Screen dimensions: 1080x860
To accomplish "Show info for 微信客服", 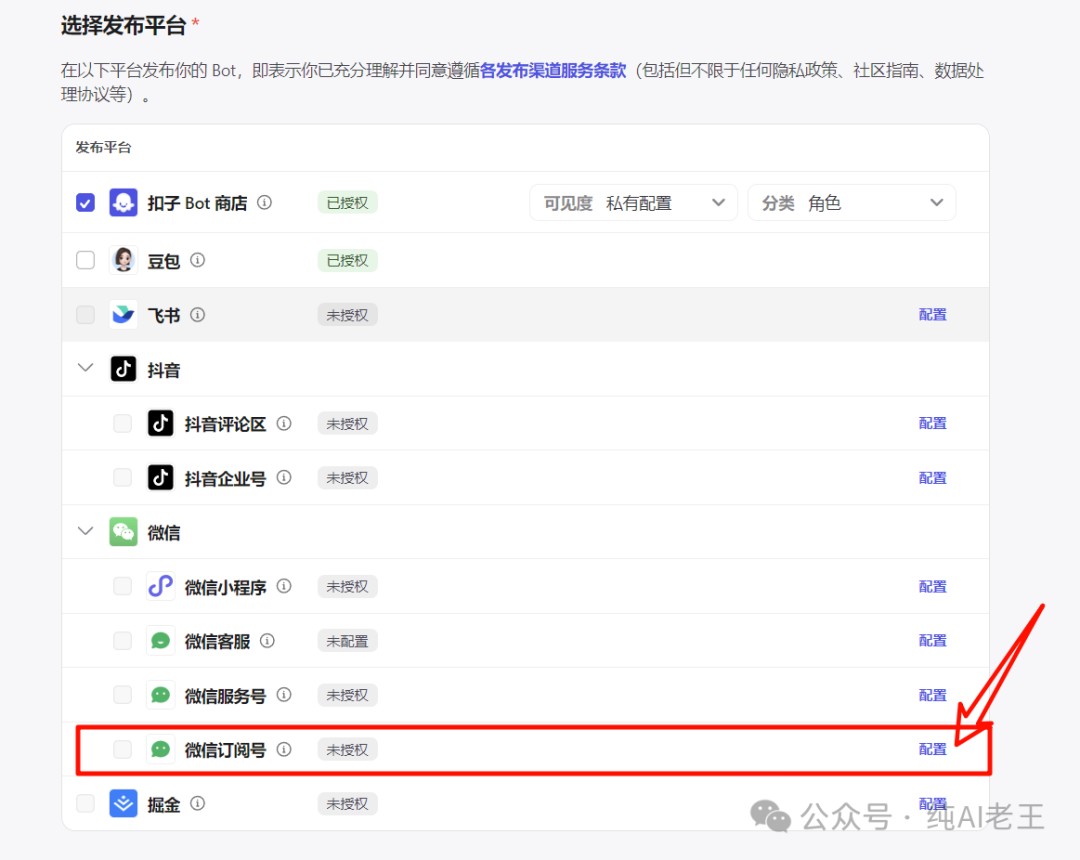I will (x=267, y=641).
